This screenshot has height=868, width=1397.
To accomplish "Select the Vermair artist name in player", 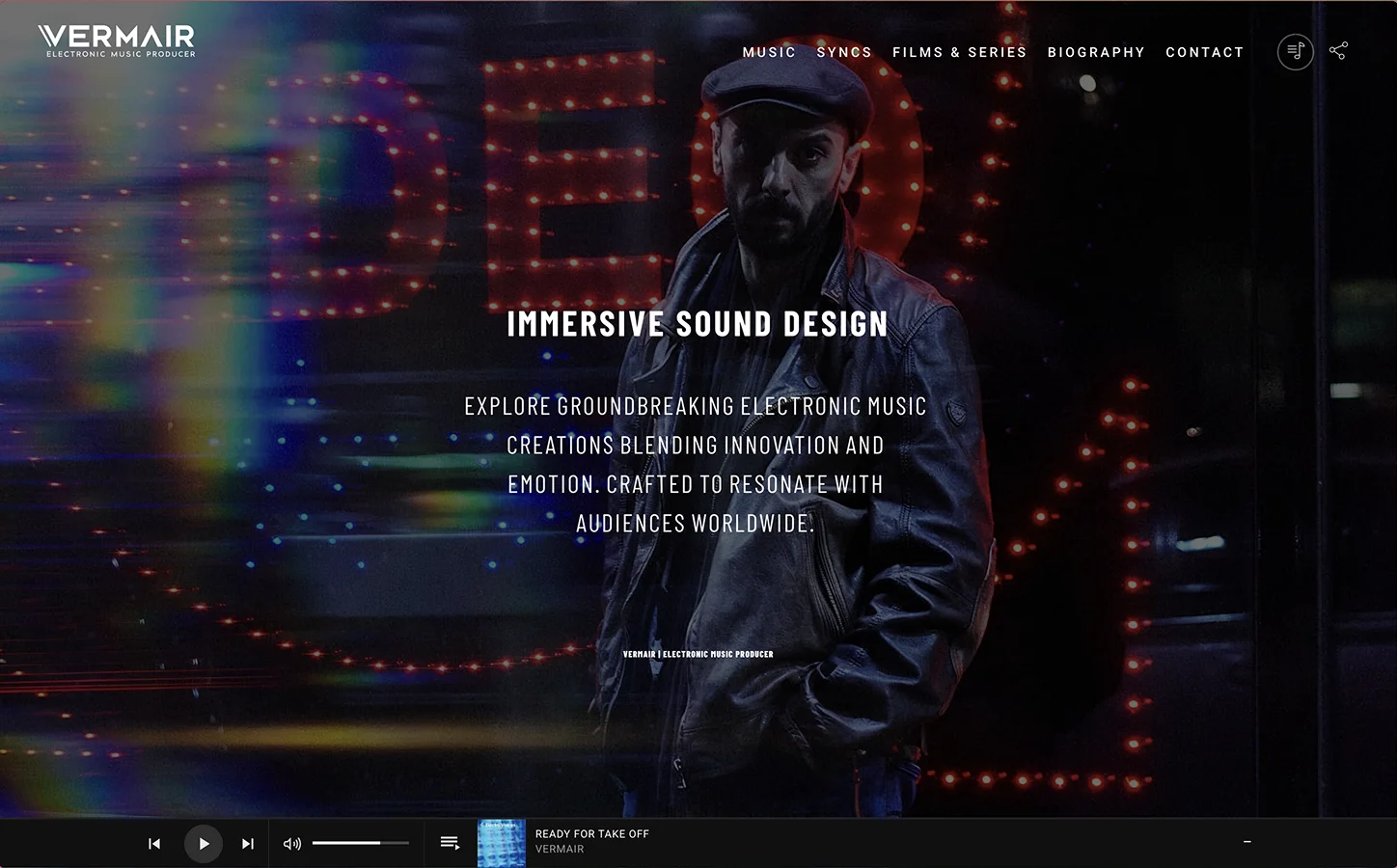I will click(x=560, y=850).
